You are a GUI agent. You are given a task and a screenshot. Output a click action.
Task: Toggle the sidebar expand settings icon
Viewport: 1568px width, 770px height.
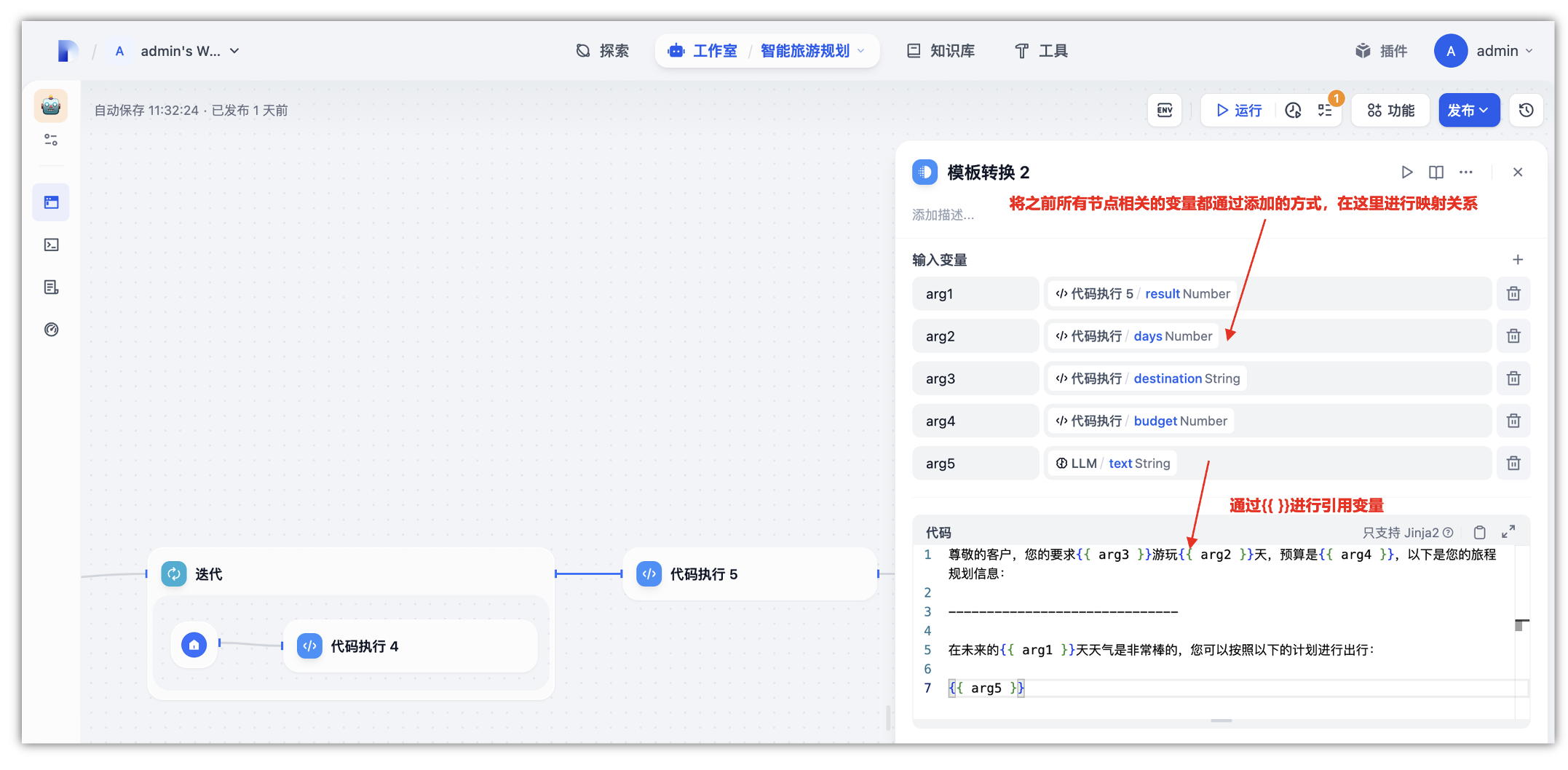[x=51, y=140]
